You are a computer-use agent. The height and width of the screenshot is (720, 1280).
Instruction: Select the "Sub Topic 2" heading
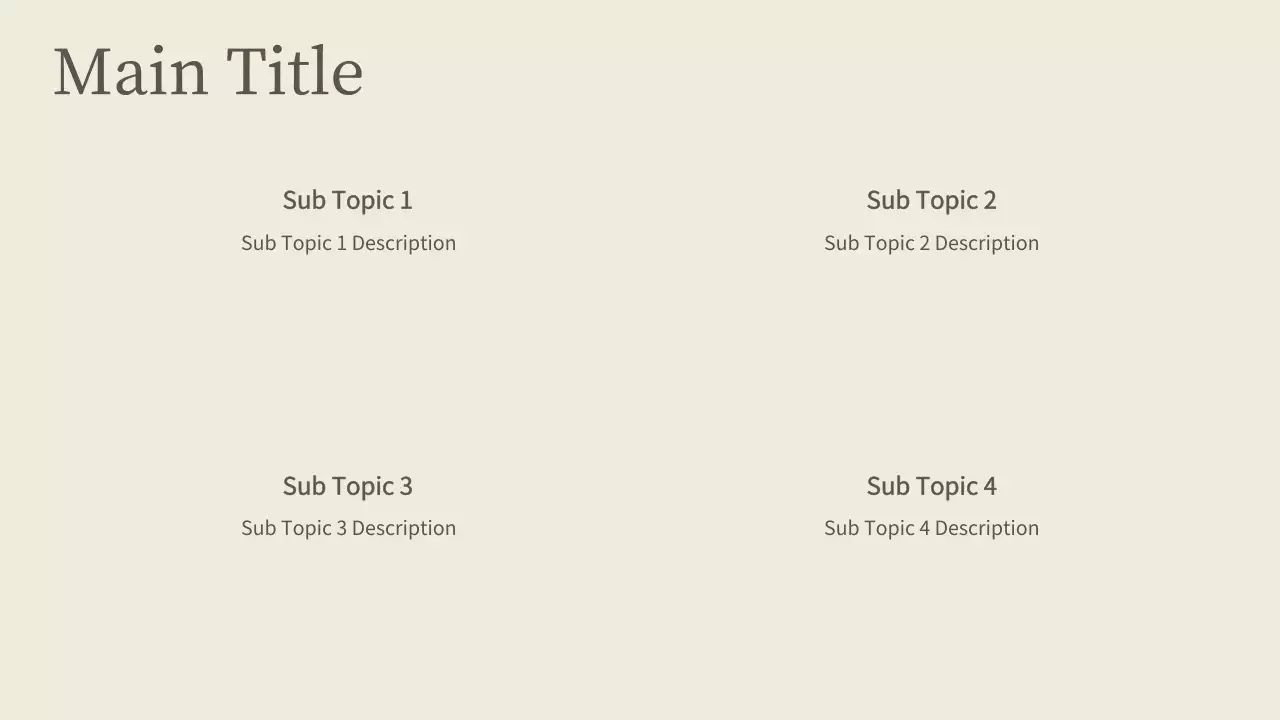coord(931,200)
